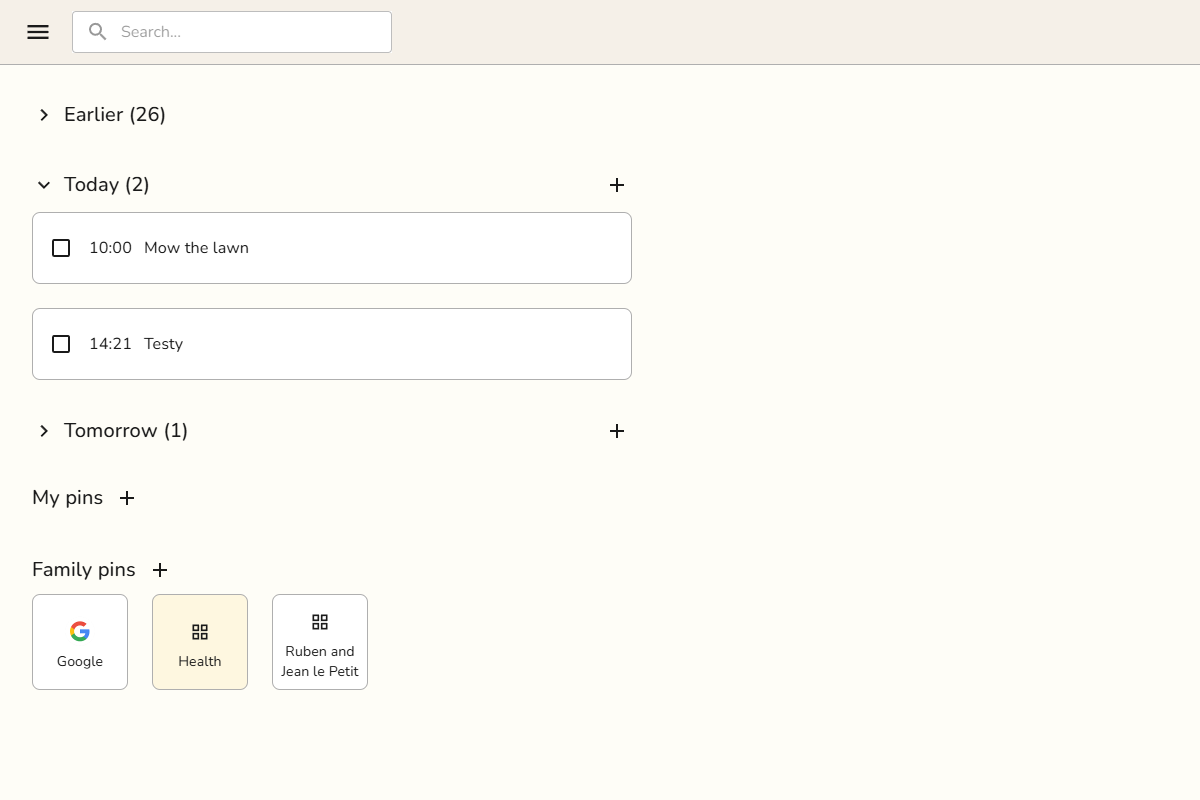Image resolution: width=1200 pixels, height=800 pixels.
Task: Mark the Testy task as done
Action: (61, 344)
